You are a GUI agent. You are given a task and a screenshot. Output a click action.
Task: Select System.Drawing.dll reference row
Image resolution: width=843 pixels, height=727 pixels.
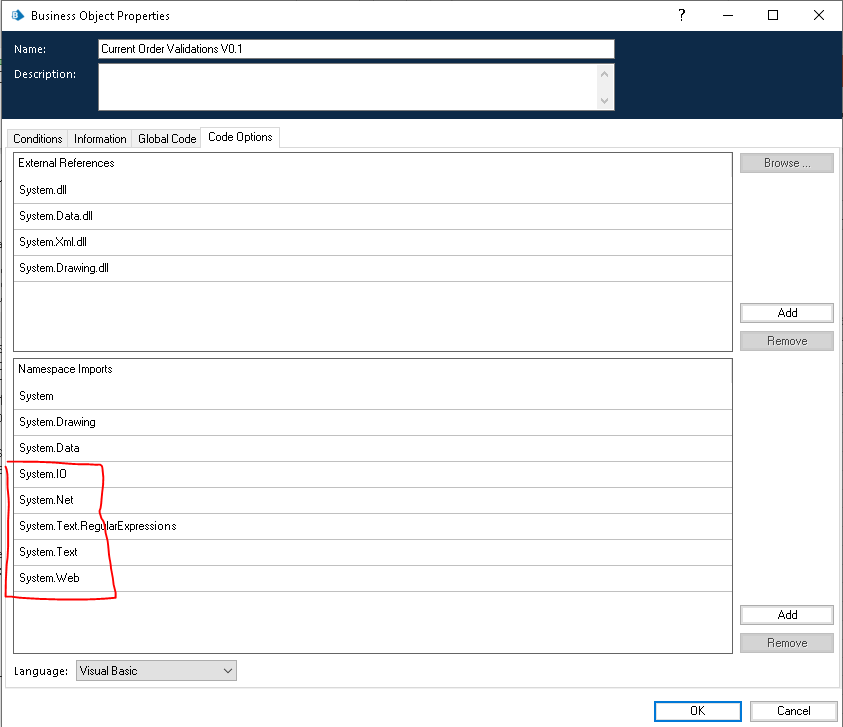click(x=373, y=268)
